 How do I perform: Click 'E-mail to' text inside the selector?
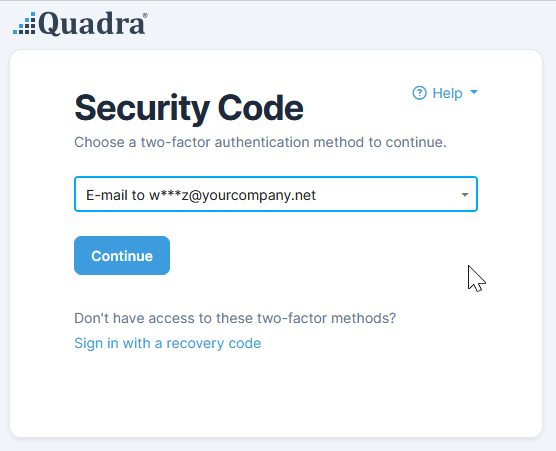pos(115,195)
